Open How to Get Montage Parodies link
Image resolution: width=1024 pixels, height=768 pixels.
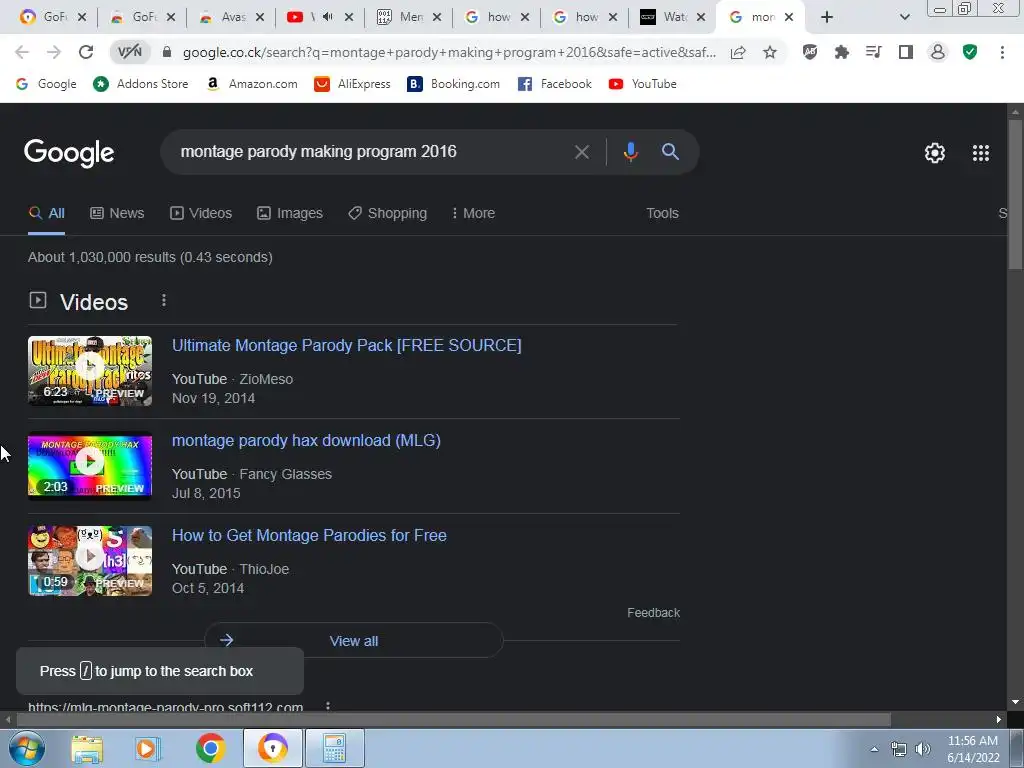click(310, 536)
